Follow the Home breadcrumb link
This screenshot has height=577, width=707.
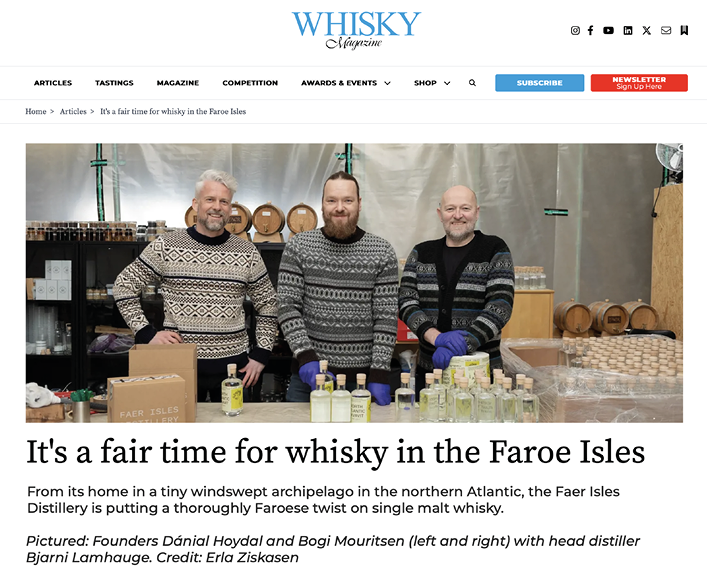(x=36, y=111)
